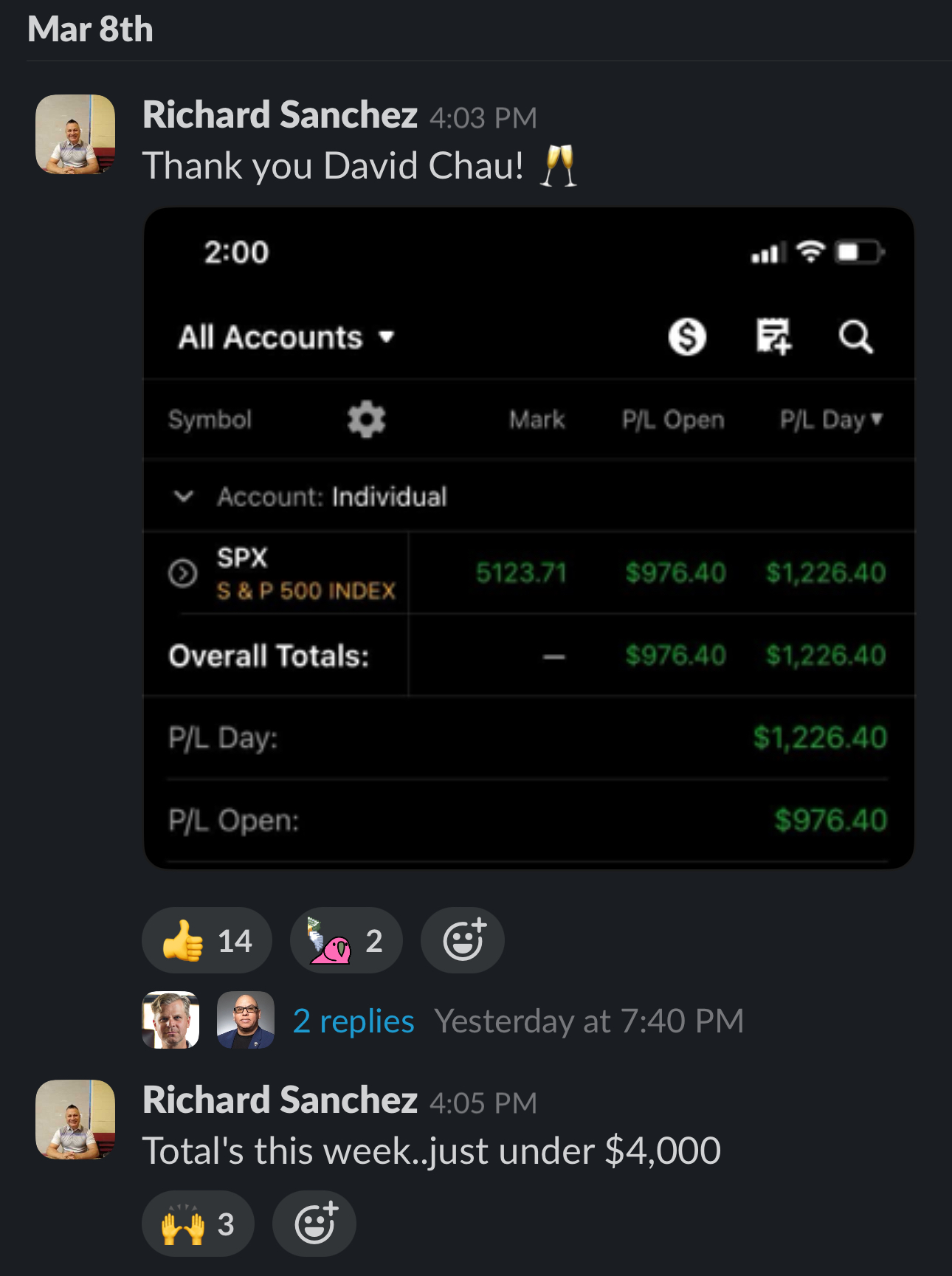Viewport: 952px width, 1276px height.
Task: Select the P/L Open column header
Action: point(673,419)
